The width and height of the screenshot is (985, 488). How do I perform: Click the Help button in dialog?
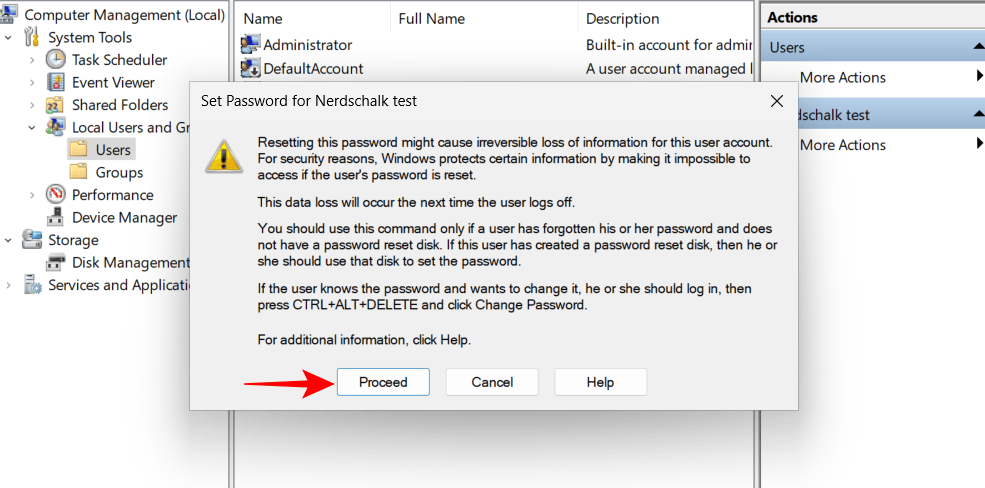600,382
